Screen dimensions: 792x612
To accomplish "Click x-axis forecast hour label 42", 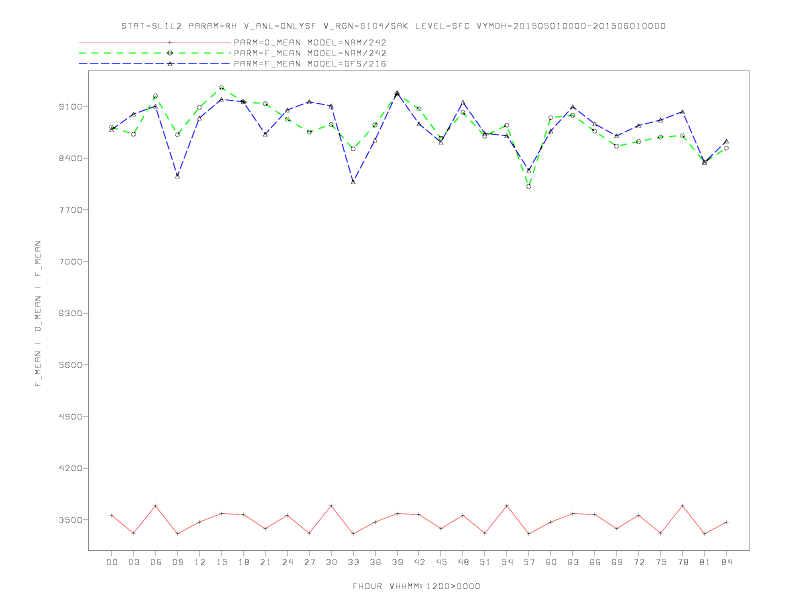I will point(419,562).
